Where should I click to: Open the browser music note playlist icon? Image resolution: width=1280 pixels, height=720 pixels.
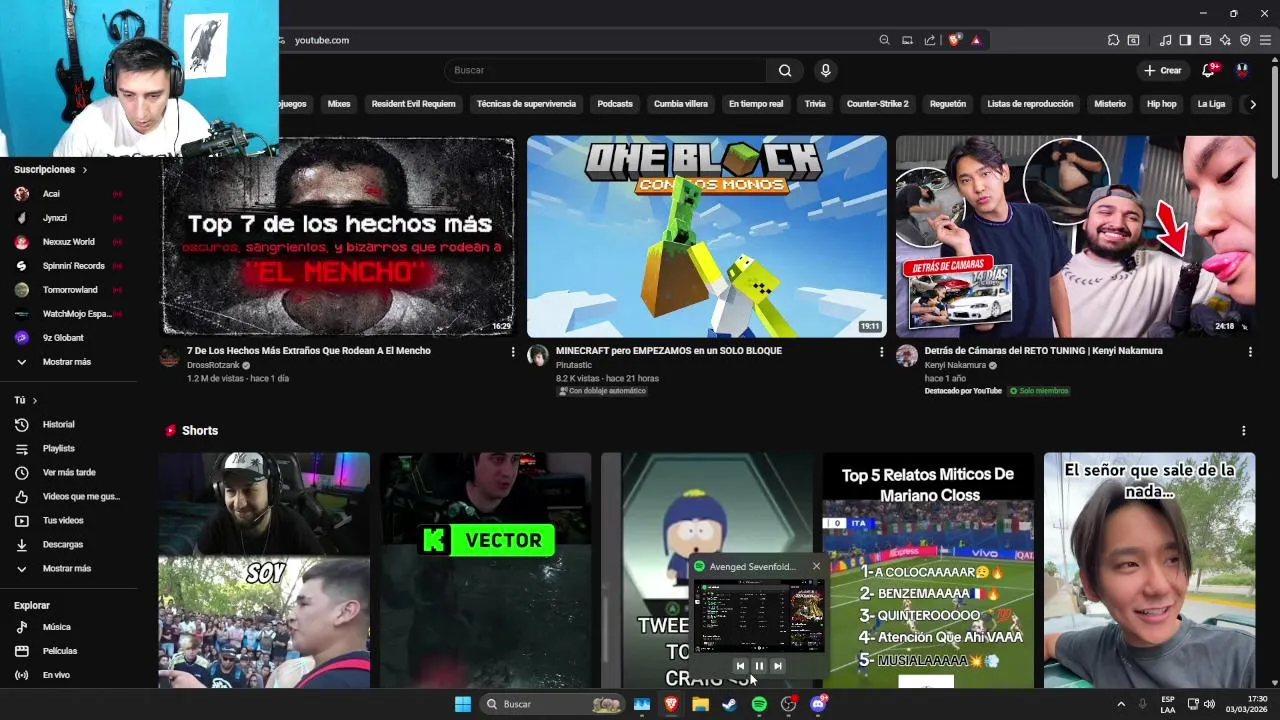[x=1166, y=40]
